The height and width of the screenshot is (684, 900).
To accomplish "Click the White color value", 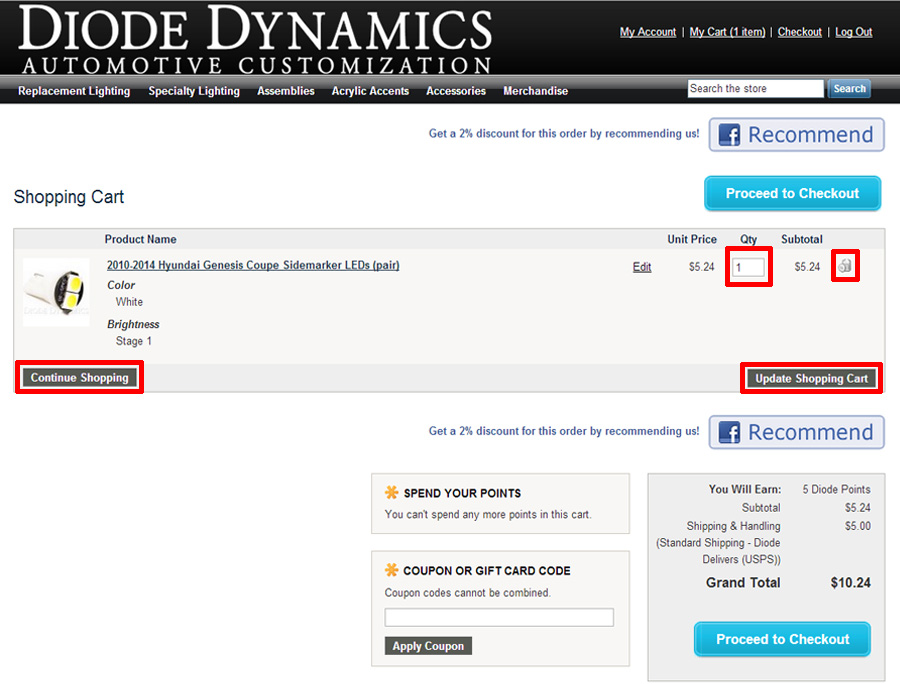I will click(x=129, y=302).
